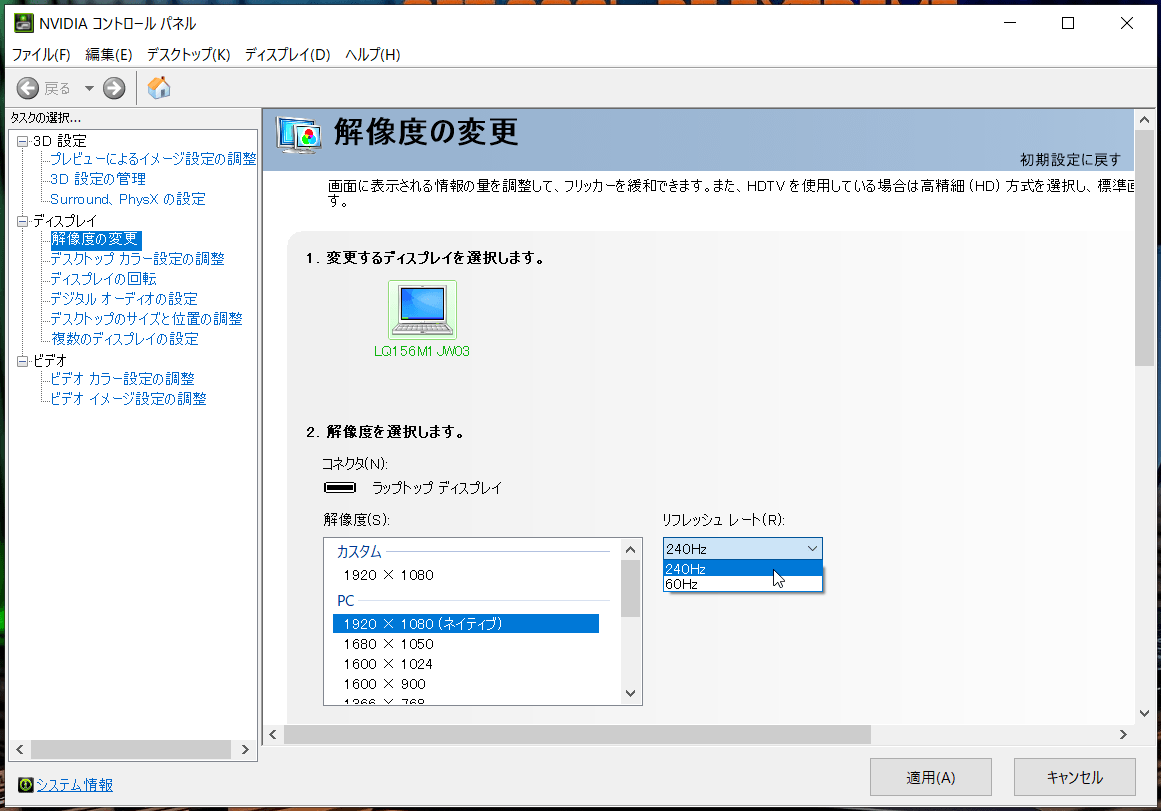Click the main panel vertical scrollbar thumb

click(1144, 248)
